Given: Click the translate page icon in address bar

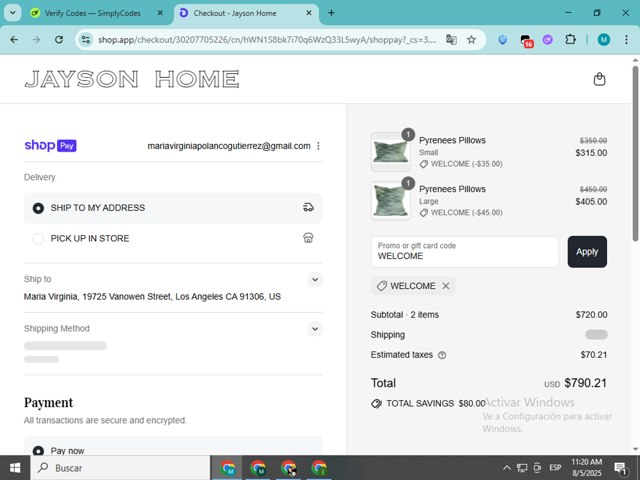Looking at the screenshot, I should 451,40.
